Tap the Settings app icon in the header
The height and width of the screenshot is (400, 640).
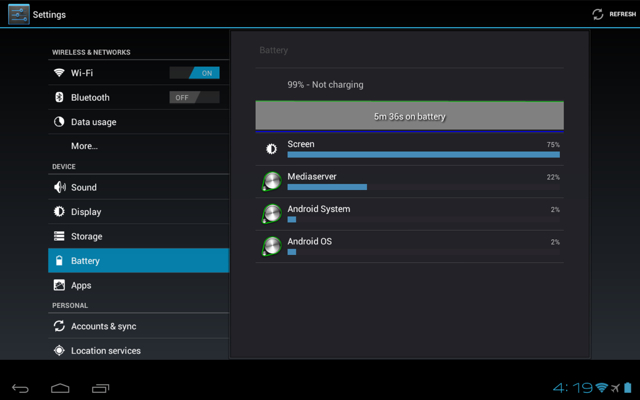point(19,14)
